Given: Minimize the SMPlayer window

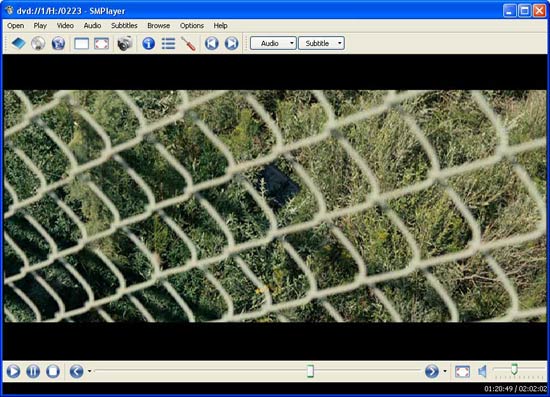Looking at the screenshot, I should coord(509,11).
